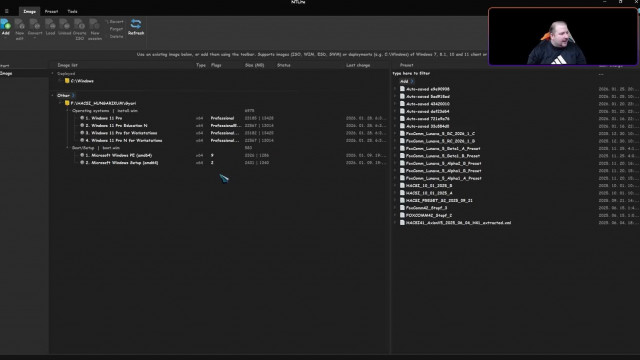The width and height of the screenshot is (640, 360).
Task: Select the Windows 11 Pro Education N row
Action: (x=116, y=125)
